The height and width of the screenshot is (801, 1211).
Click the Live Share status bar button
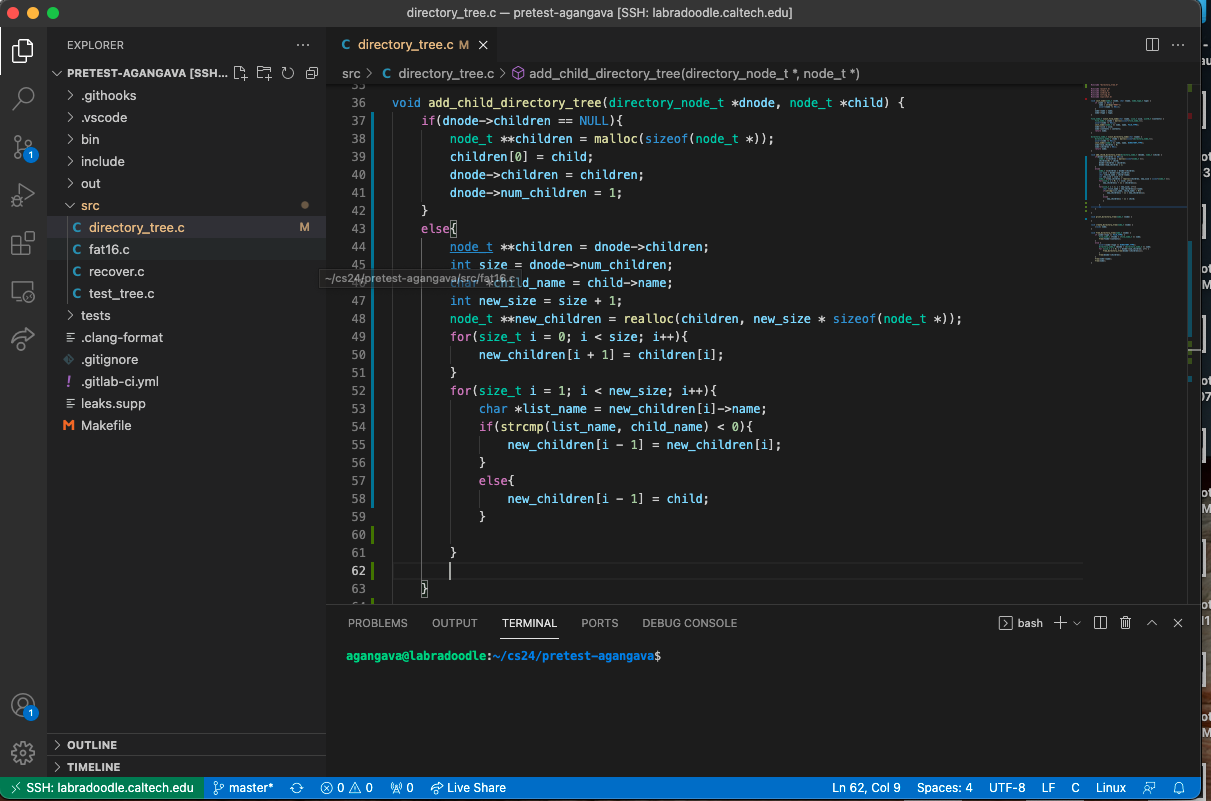(467, 788)
